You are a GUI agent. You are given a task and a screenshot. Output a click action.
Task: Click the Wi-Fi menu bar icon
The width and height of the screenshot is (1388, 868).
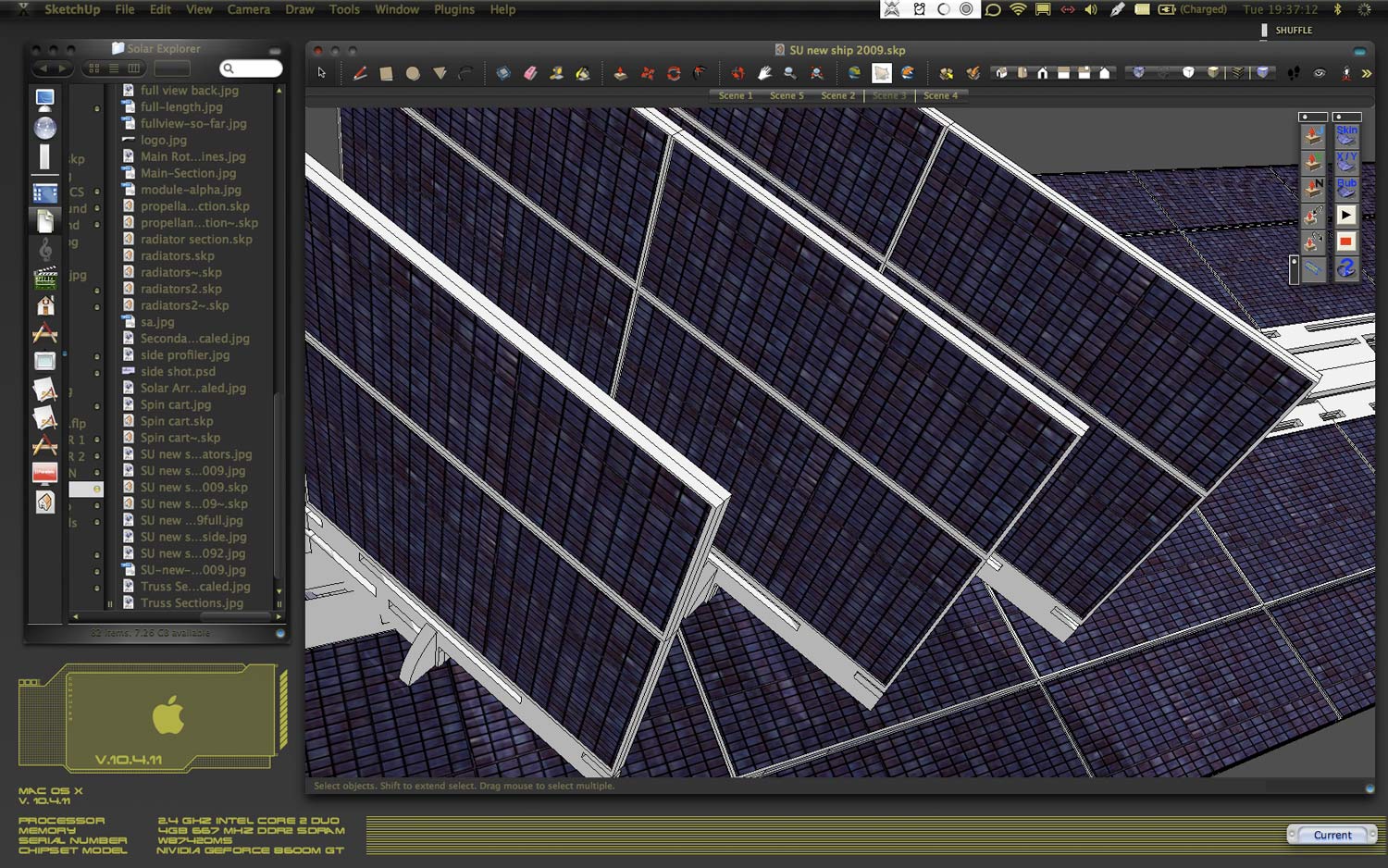1018,9
